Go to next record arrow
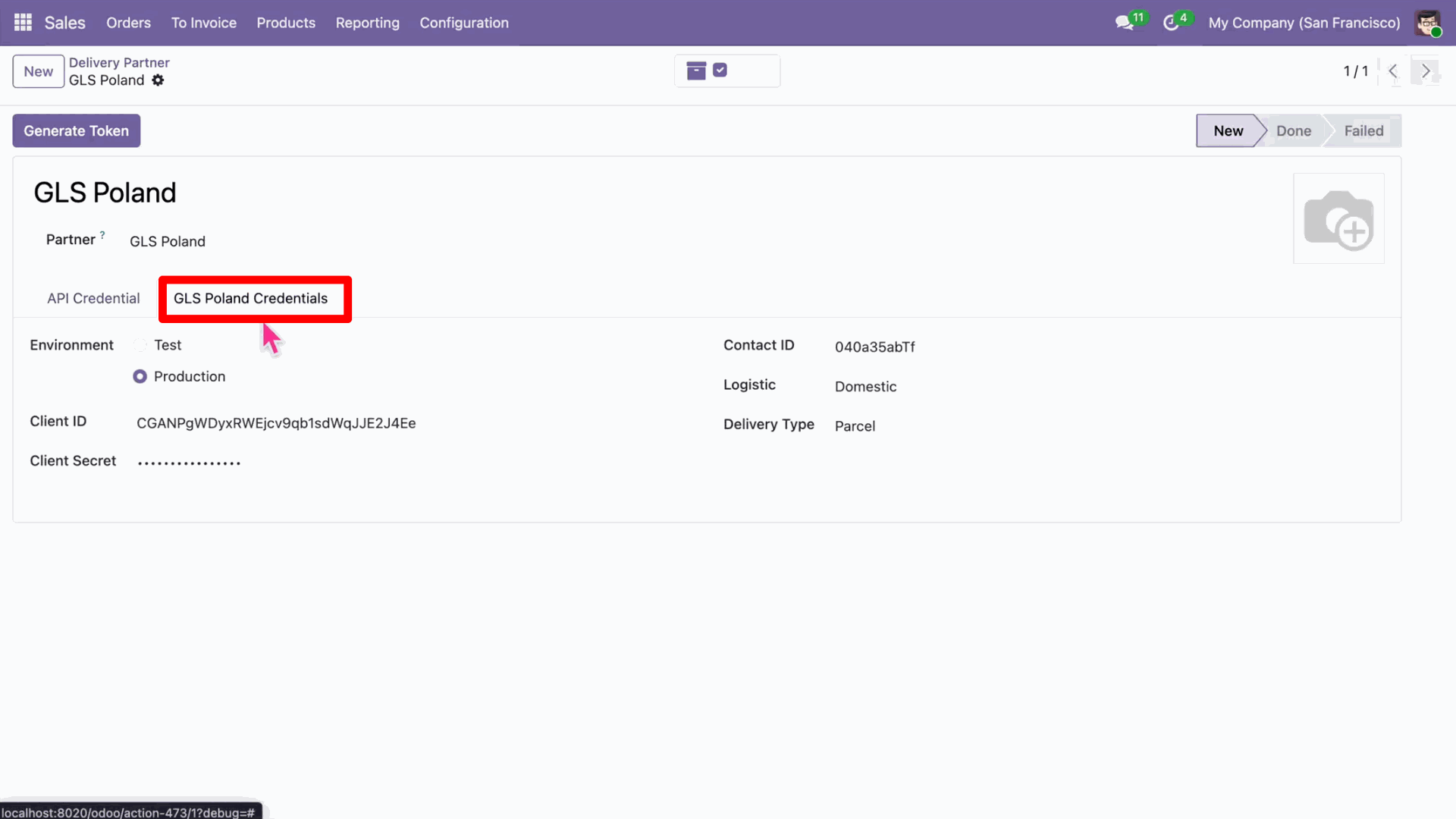Image resolution: width=1456 pixels, height=819 pixels. coord(1426,71)
